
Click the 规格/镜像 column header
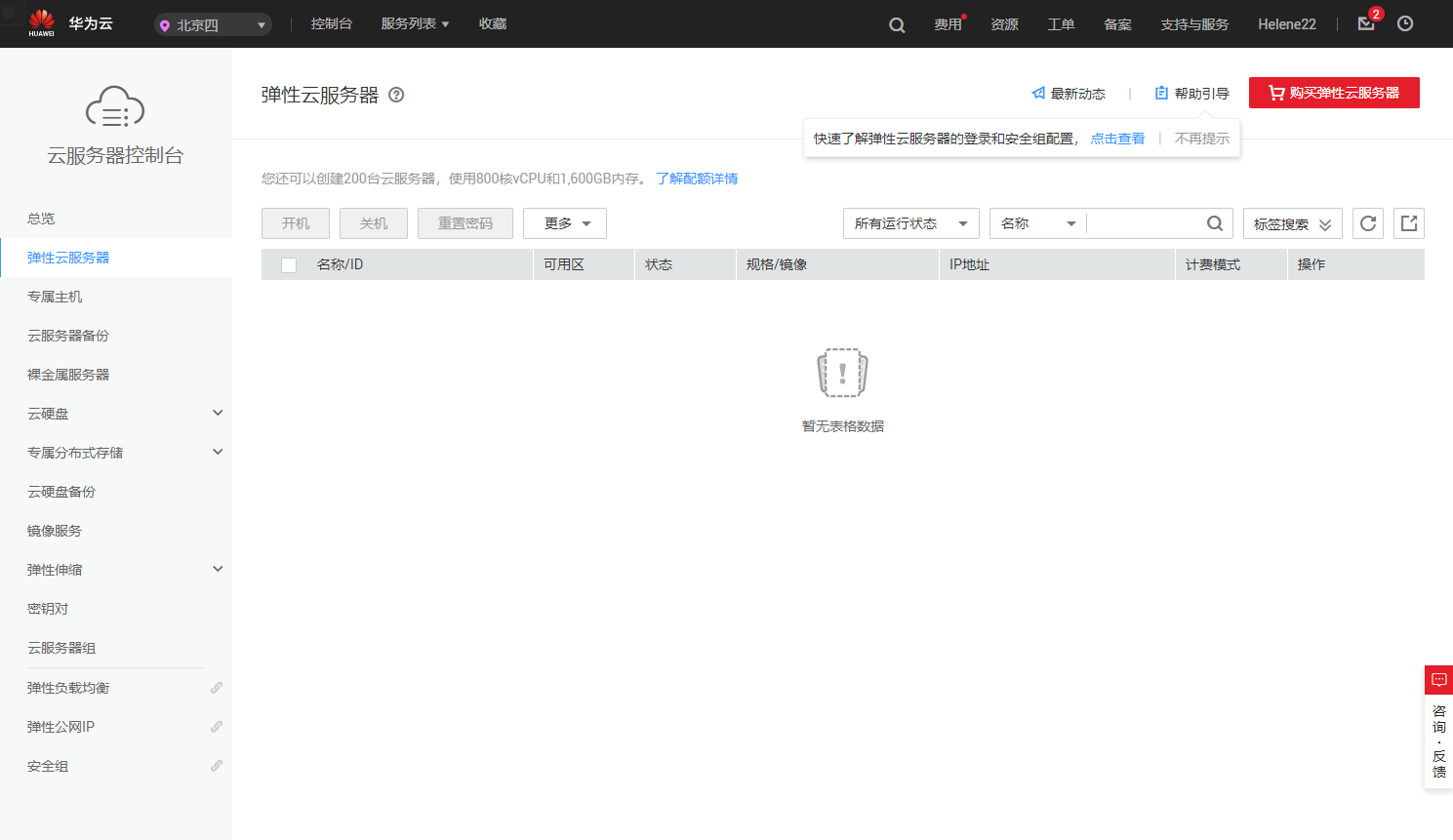[777, 264]
